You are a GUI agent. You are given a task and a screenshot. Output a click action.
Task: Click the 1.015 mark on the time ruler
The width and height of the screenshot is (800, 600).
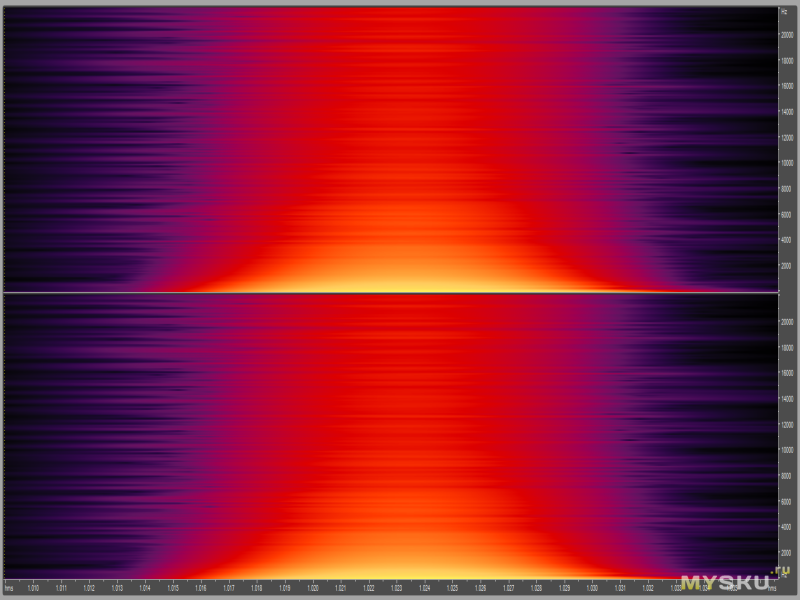[x=173, y=588]
